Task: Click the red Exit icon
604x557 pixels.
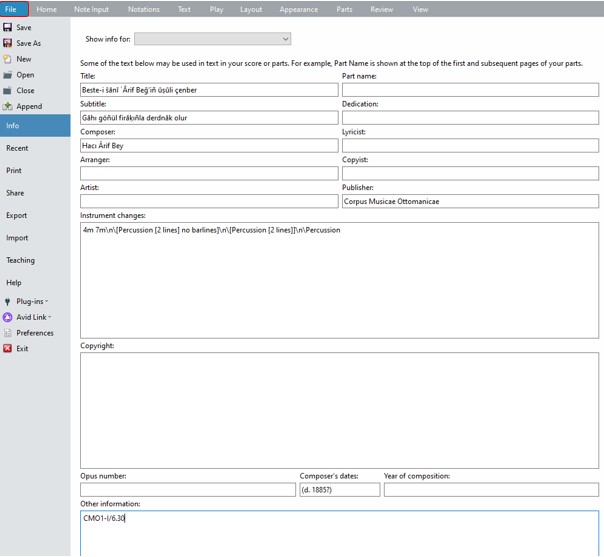Action: pos(8,349)
